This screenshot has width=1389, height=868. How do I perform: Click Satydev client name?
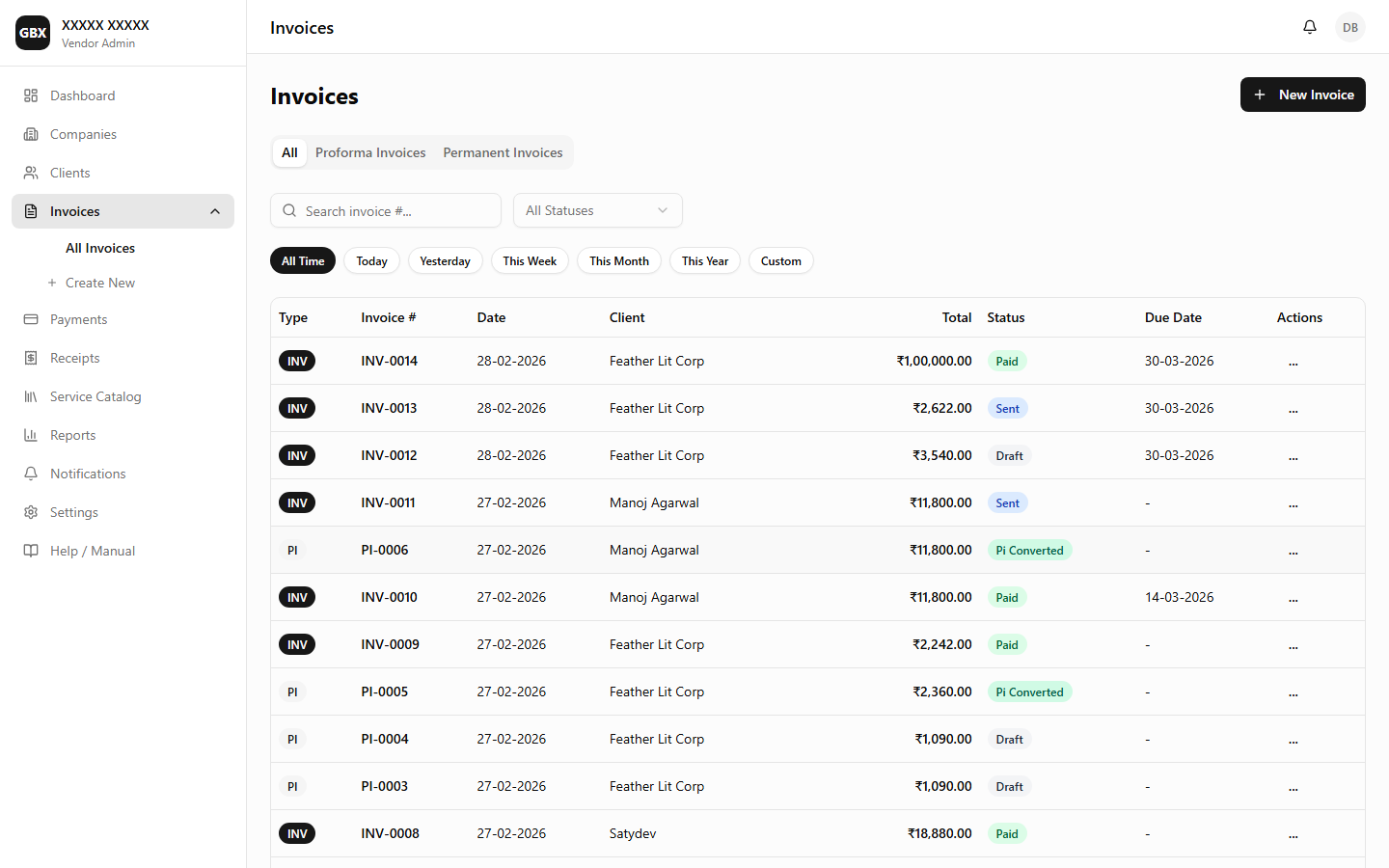633,833
